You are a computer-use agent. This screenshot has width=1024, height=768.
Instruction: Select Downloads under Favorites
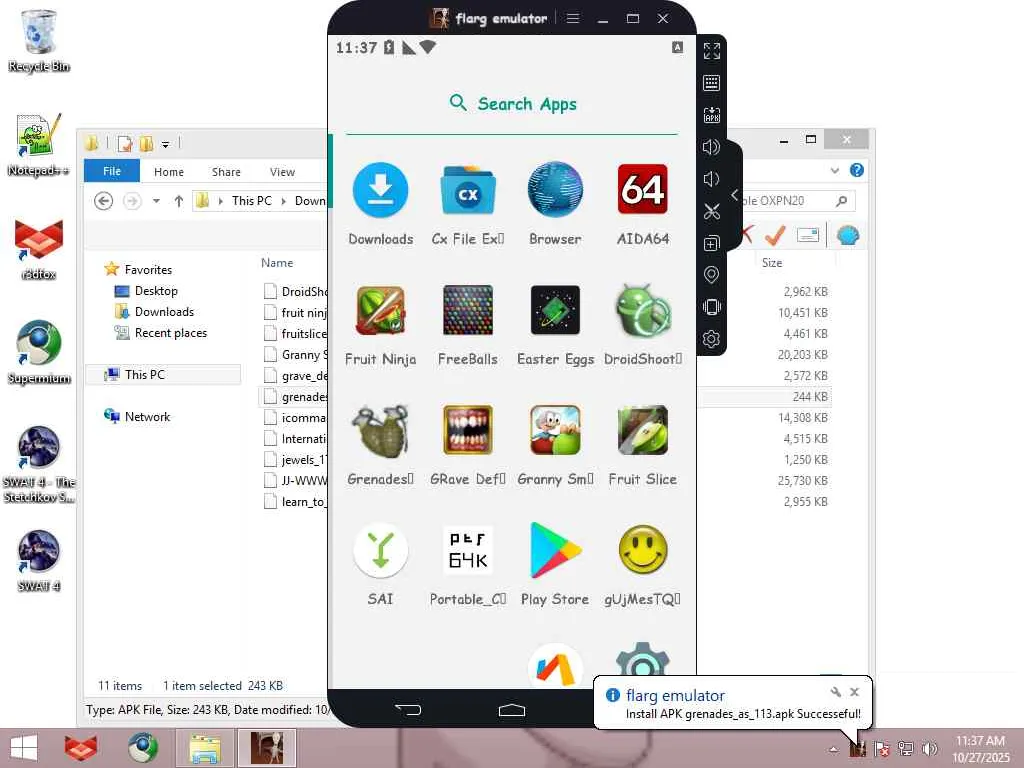164,312
